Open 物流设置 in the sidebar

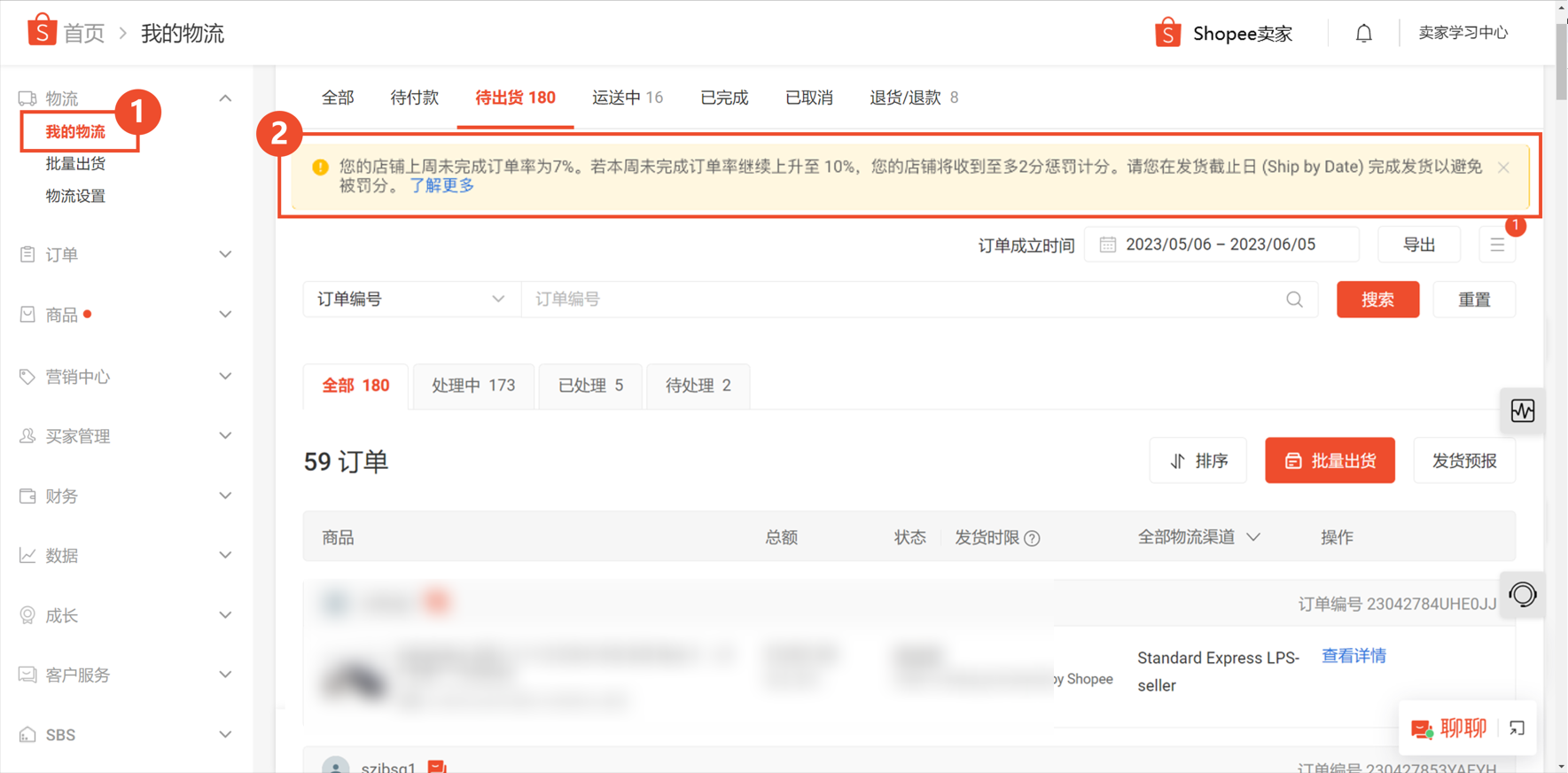point(75,196)
